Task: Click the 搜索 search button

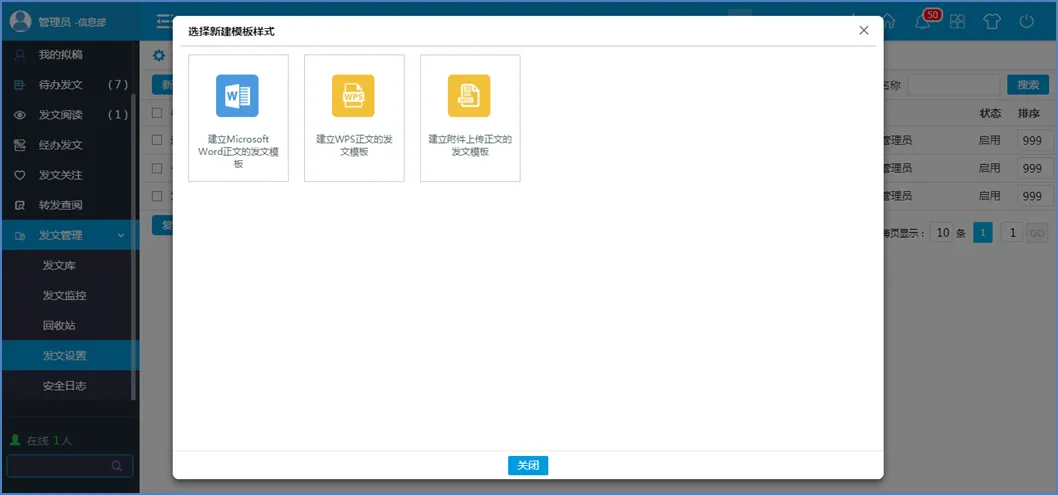Action: click(1028, 85)
